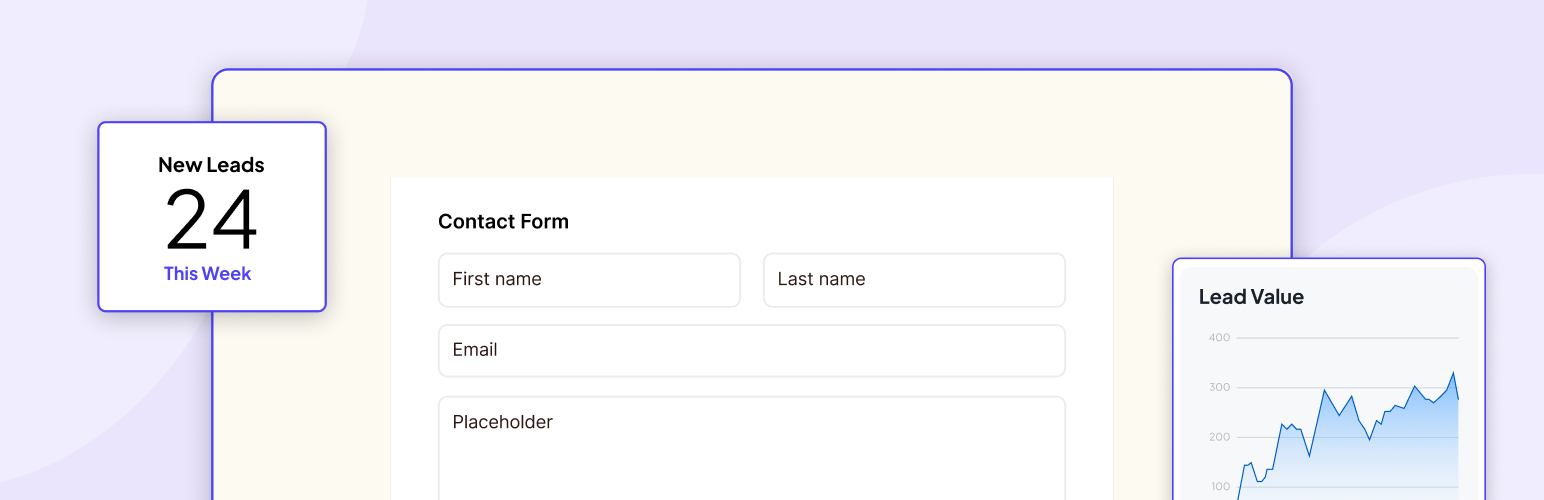Click the highest peak of Lead Value line
The width and height of the screenshot is (1544, 500).
click(x=1453, y=373)
